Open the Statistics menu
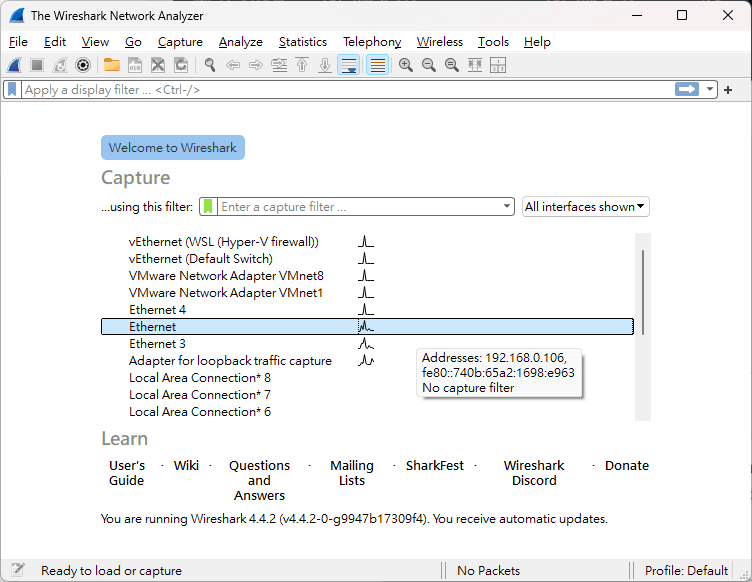Viewport: 752px width, 582px height. click(x=302, y=42)
